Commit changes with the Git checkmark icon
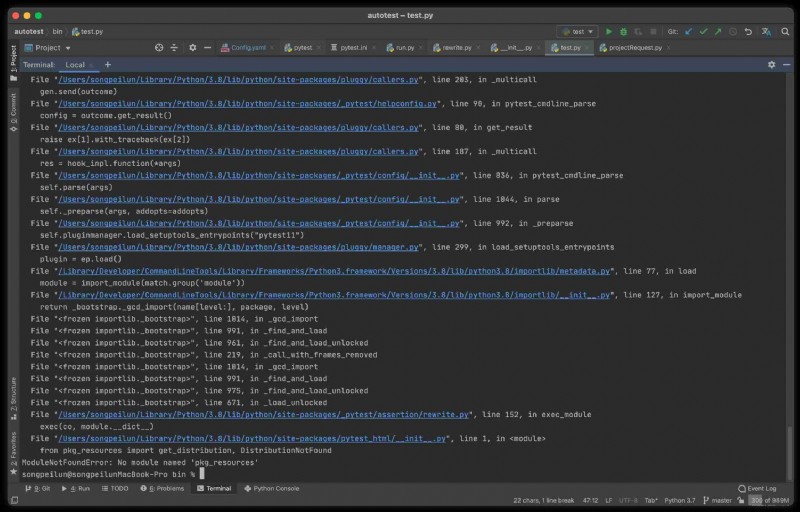 [x=704, y=32]
